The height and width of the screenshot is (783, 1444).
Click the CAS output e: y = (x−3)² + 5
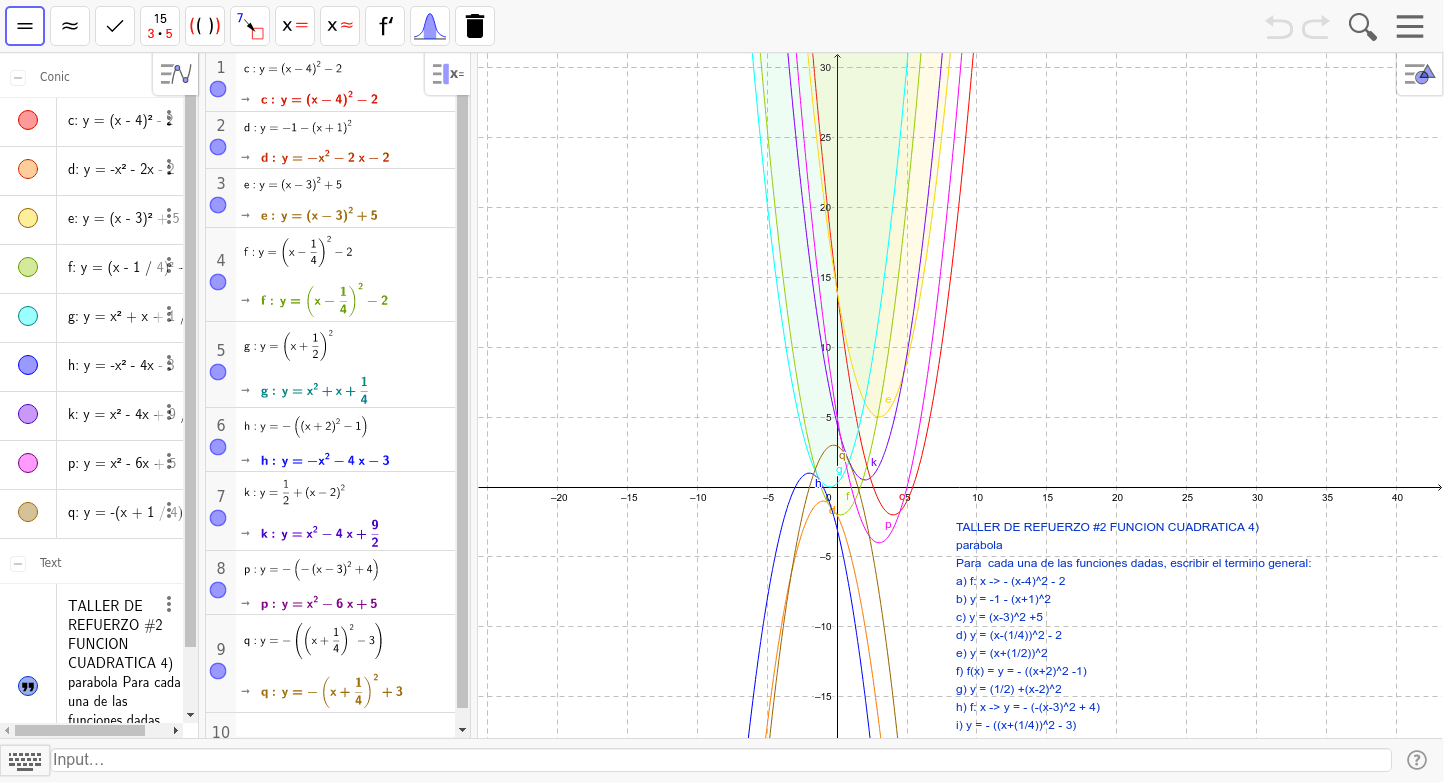click(x=318, y=215)
